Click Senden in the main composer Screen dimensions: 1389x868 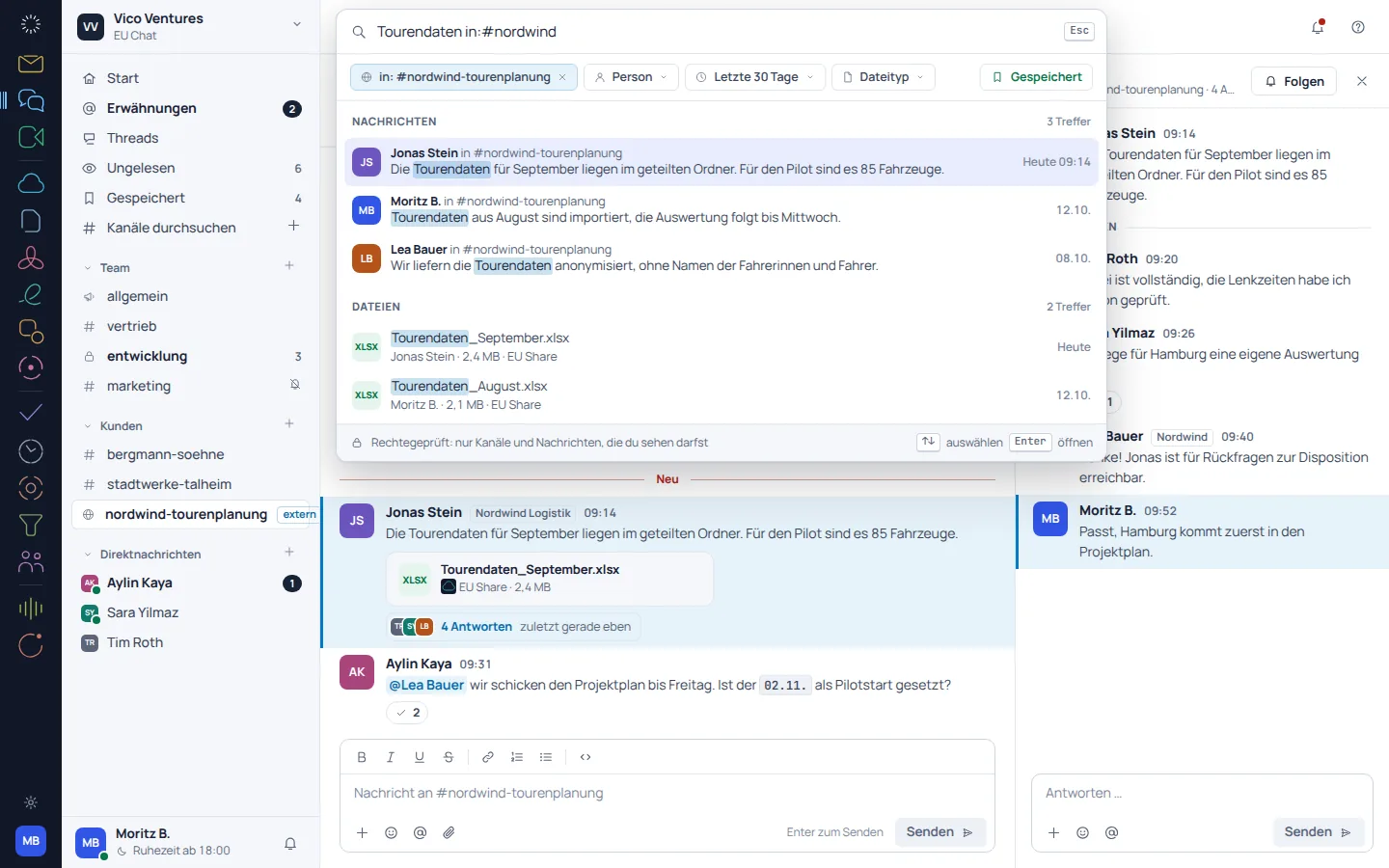click(x=940, y=832)
